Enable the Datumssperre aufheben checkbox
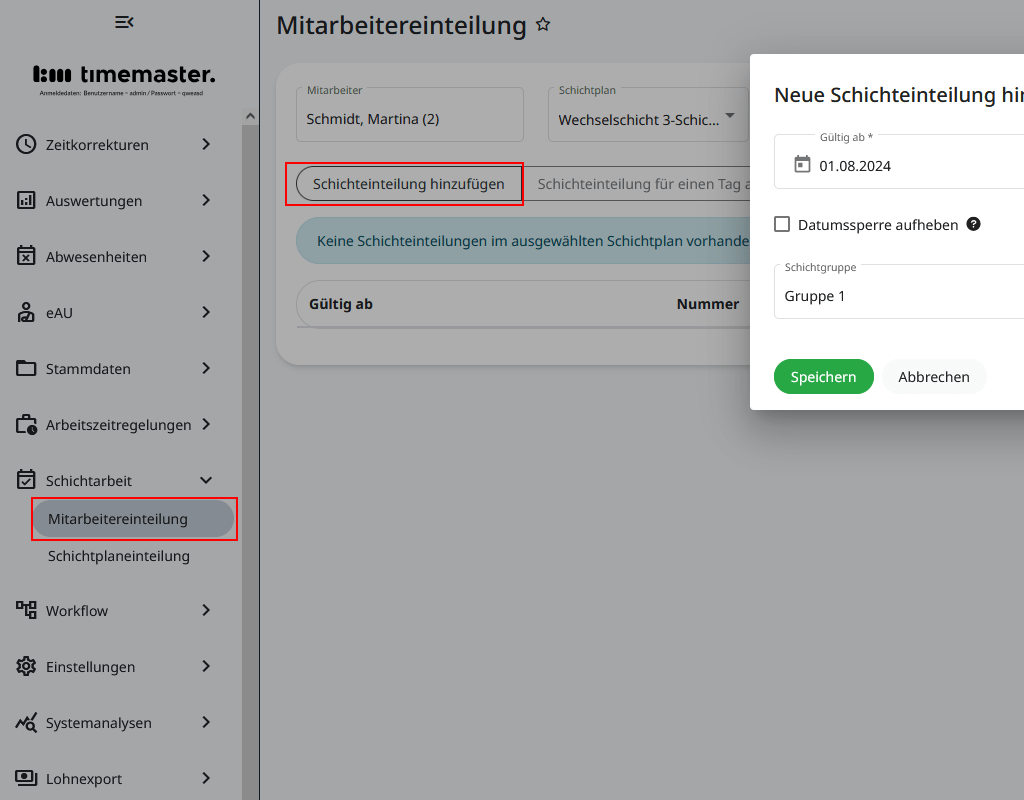Image resolution: width=1024 pixels, height=800 pixels. [x=781, y=224]
